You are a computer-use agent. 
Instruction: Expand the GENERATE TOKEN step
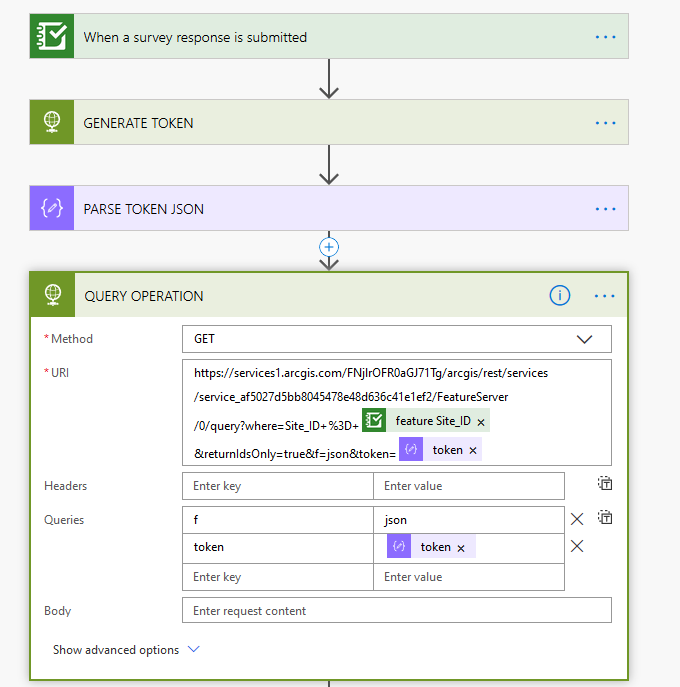click(x=329, y=122)
